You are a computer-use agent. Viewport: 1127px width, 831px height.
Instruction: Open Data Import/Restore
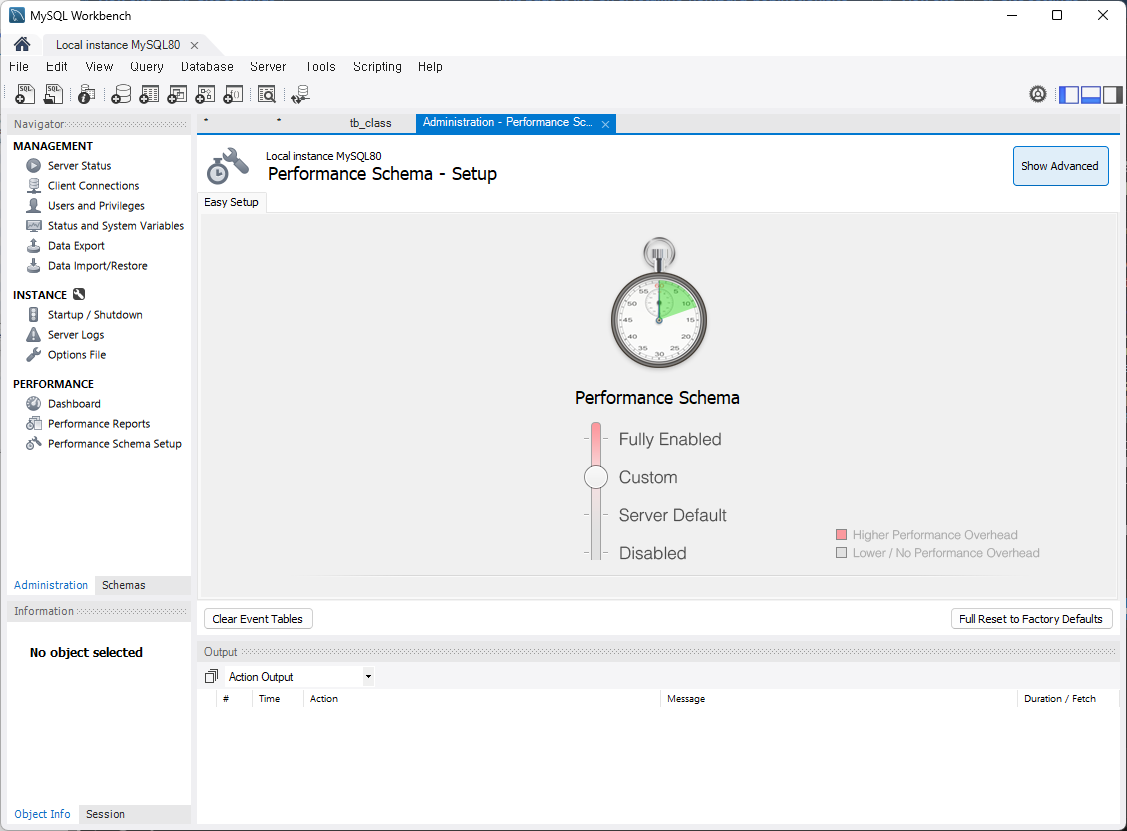point(97,266)
